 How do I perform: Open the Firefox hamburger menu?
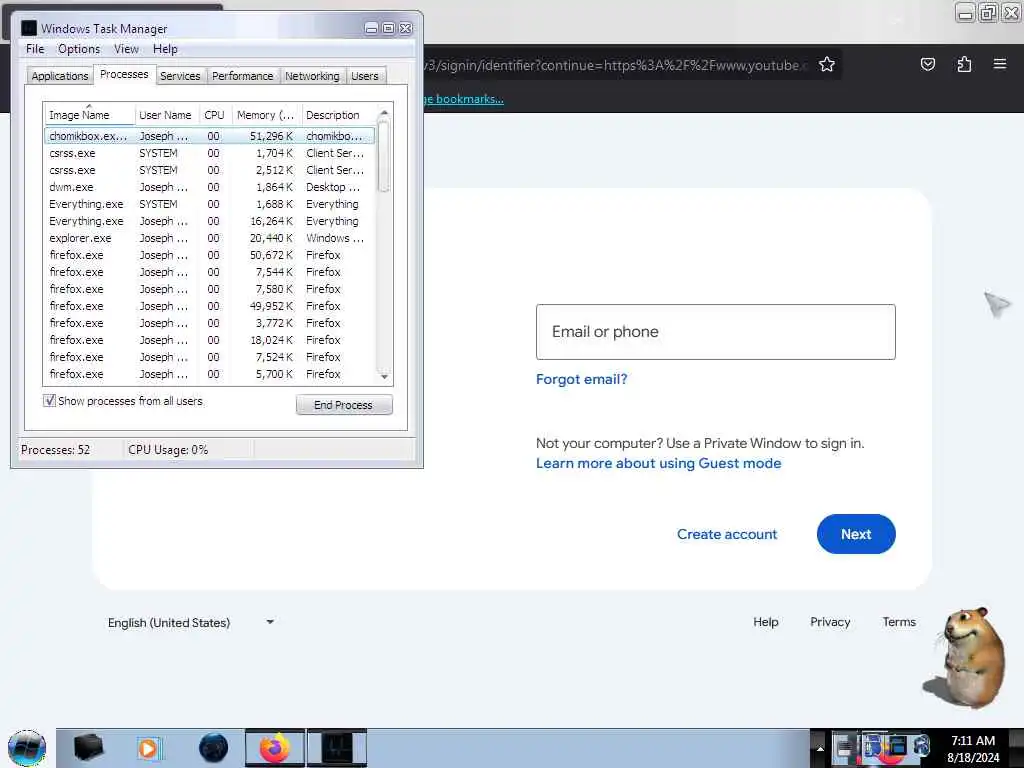pos(1000,64)
